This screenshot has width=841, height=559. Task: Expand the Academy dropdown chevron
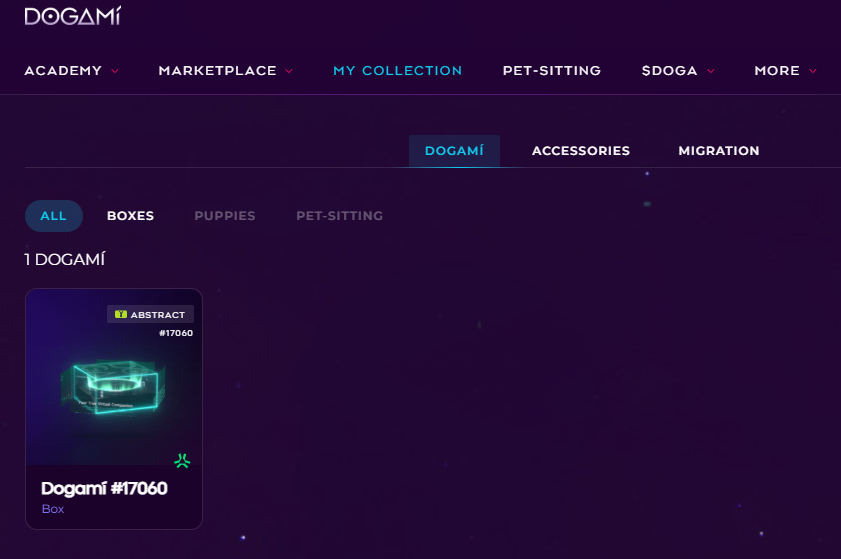[115, 71]
